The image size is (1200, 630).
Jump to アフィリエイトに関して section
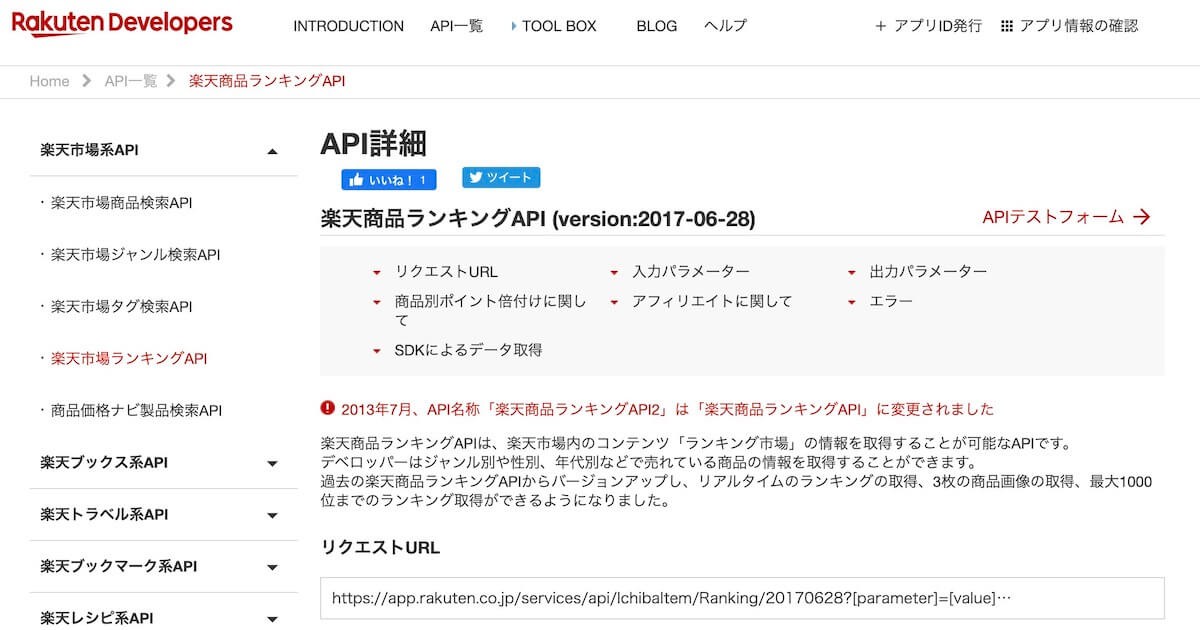click(x=712, y=301)
